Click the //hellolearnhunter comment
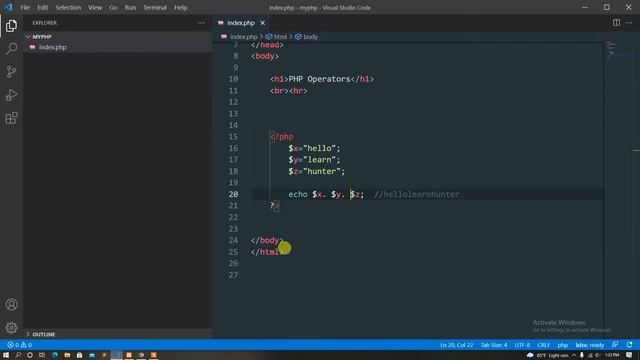This screenshot has width=640, height=360. (416, 194)
